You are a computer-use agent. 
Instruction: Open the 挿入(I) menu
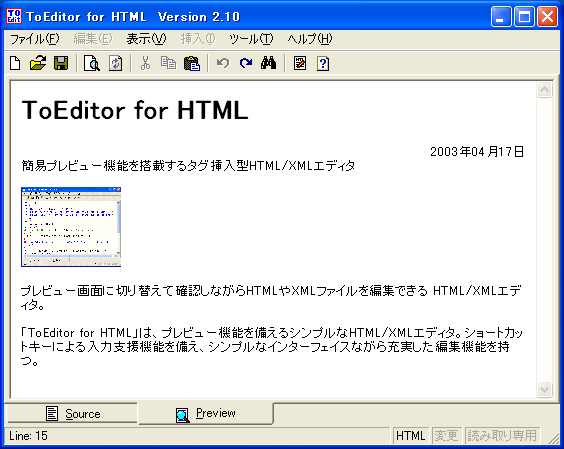(x=198, y=39)
